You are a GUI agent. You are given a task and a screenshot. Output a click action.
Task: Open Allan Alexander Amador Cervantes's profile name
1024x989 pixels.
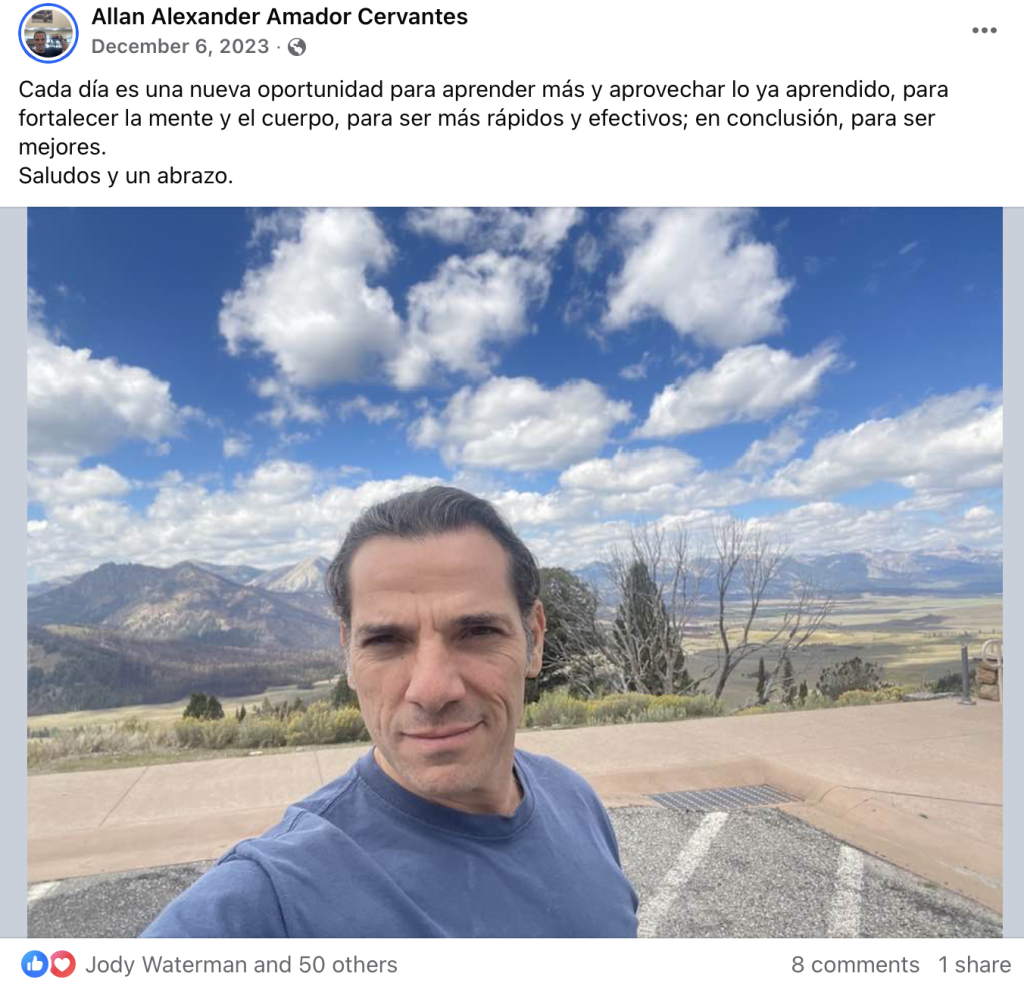(280, 16)
